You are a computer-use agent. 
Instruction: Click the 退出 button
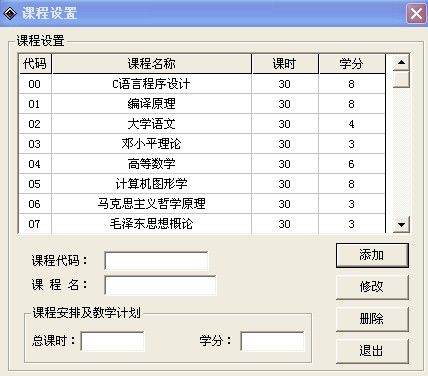pyautogui.click(x=372, y=351)
